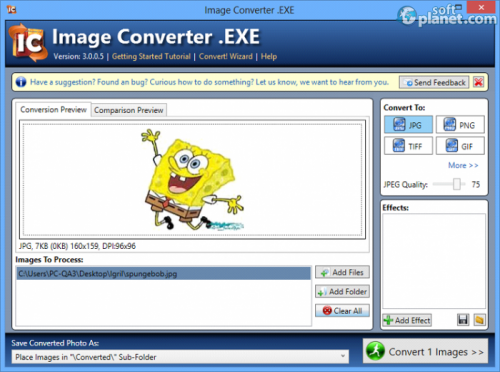The width and height of the screenshot is (500, 372).
Task: Click the Add Folder button
Action: [342, 292]
